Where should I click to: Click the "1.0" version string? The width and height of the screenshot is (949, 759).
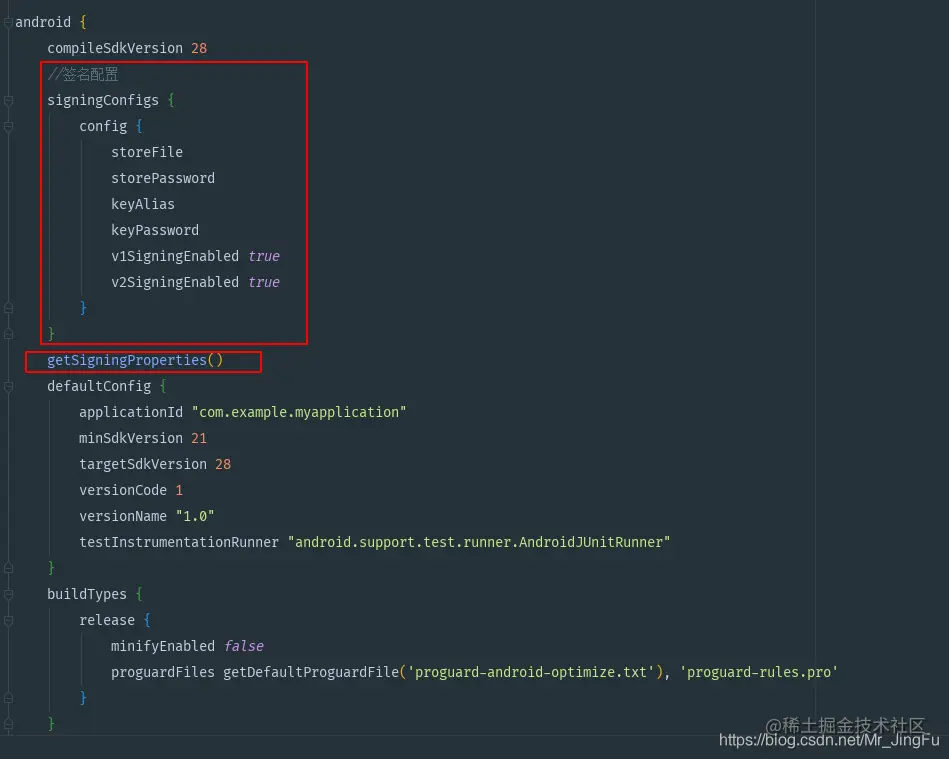pyautogui.click(x=195, y=517)
